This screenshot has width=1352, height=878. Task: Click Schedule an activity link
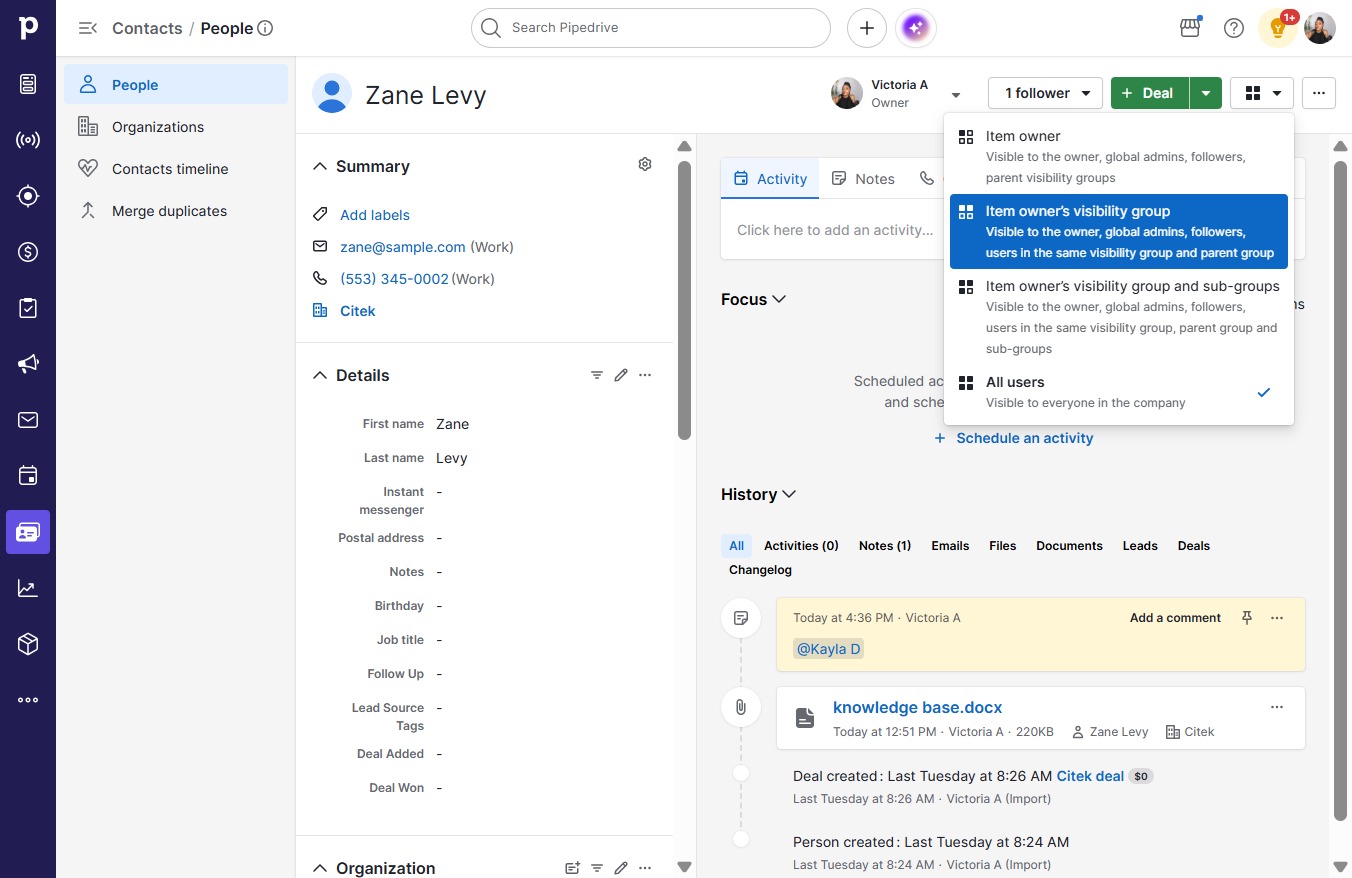click(1014, 438)
